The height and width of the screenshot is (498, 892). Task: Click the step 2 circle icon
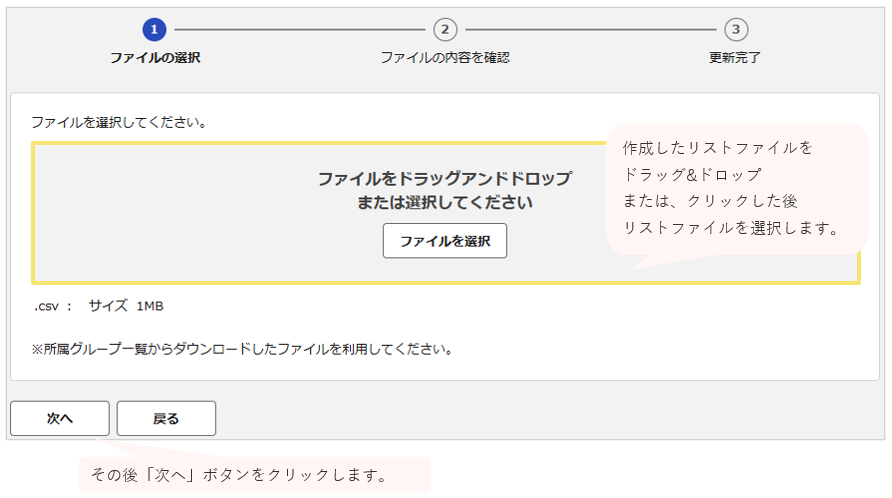[445, 30]
